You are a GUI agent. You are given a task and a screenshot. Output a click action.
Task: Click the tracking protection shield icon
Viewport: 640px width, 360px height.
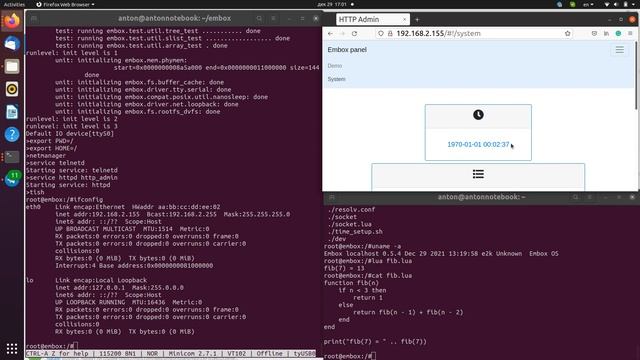coord(381,33)
